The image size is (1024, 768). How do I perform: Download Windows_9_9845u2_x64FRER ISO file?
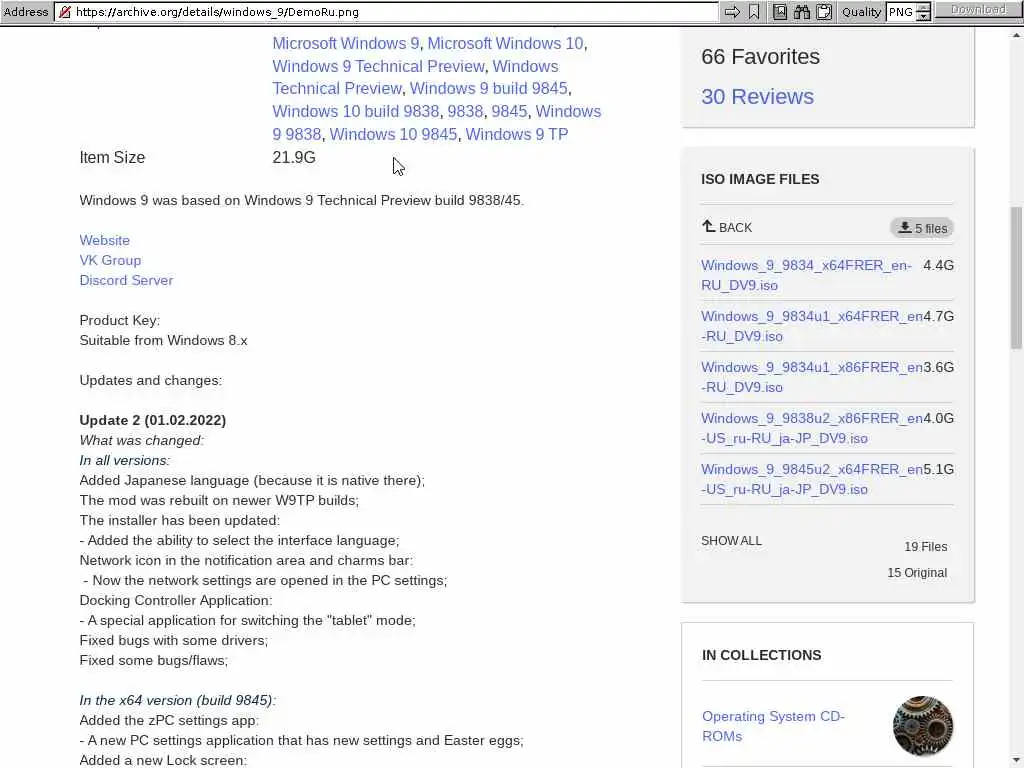pyautogui.click(x=812, y=479)
